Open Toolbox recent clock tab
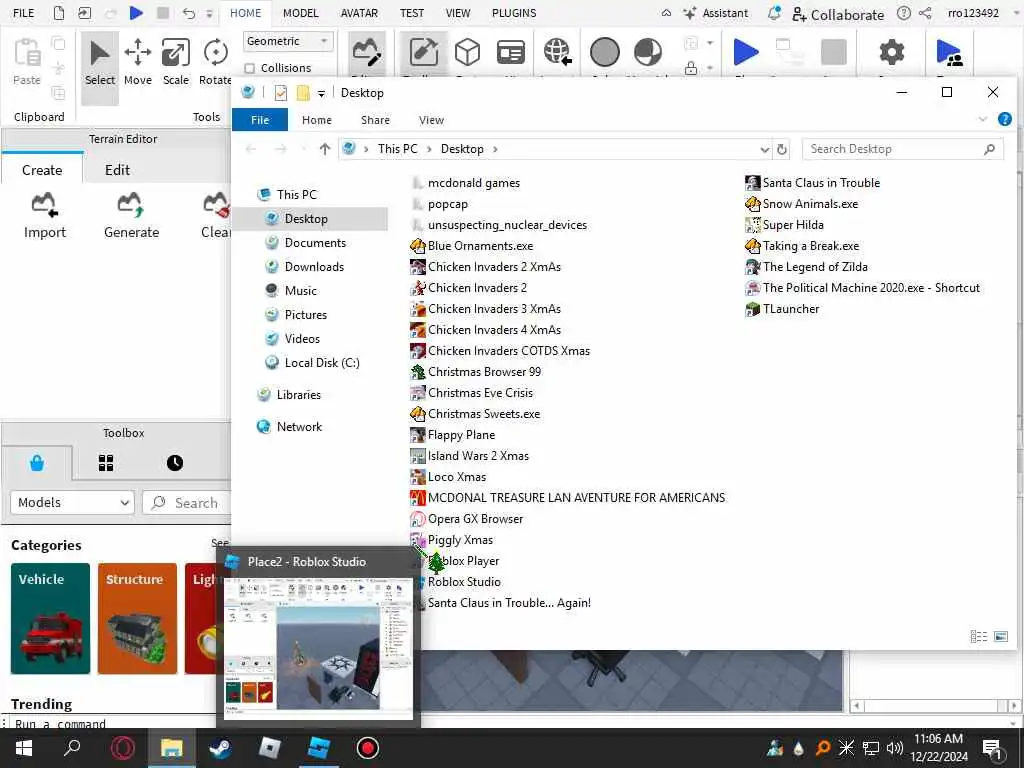The height and width of the screenshot is (768, 1024). click(175, 463)
